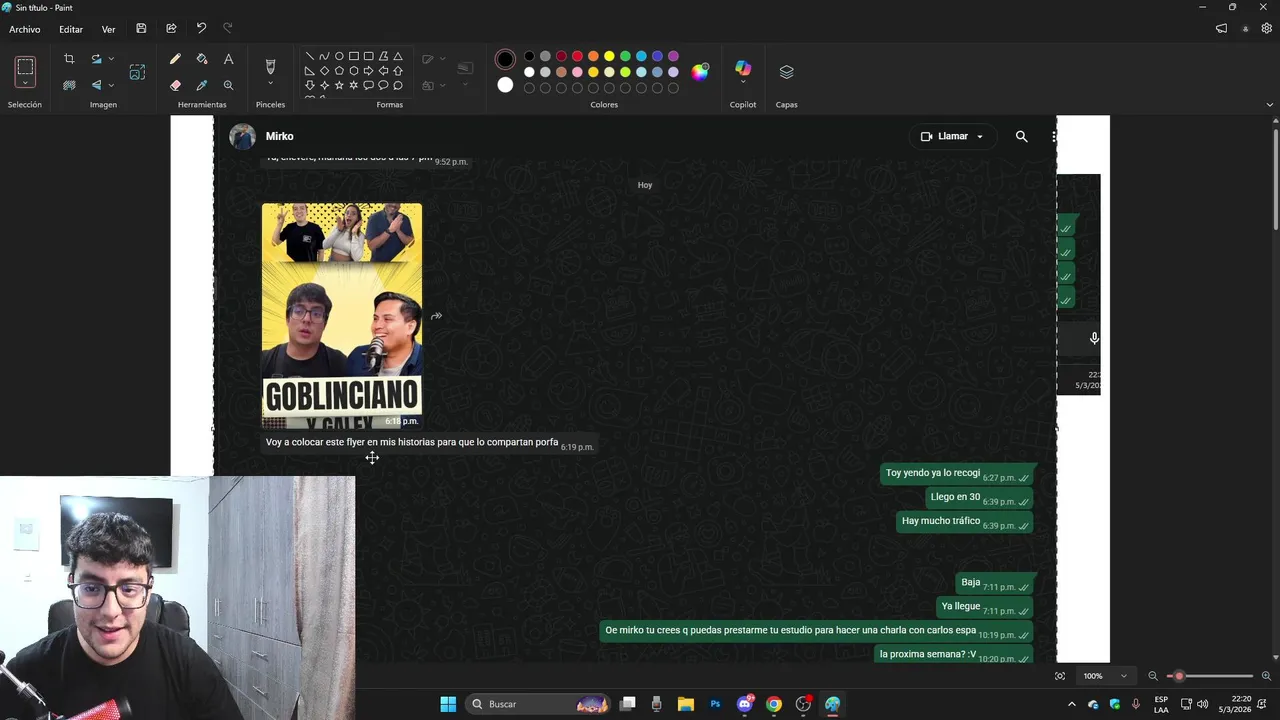The image size is (1280, 720).
Task: Select the secondary white color circle
Action: tap(505, 85)
